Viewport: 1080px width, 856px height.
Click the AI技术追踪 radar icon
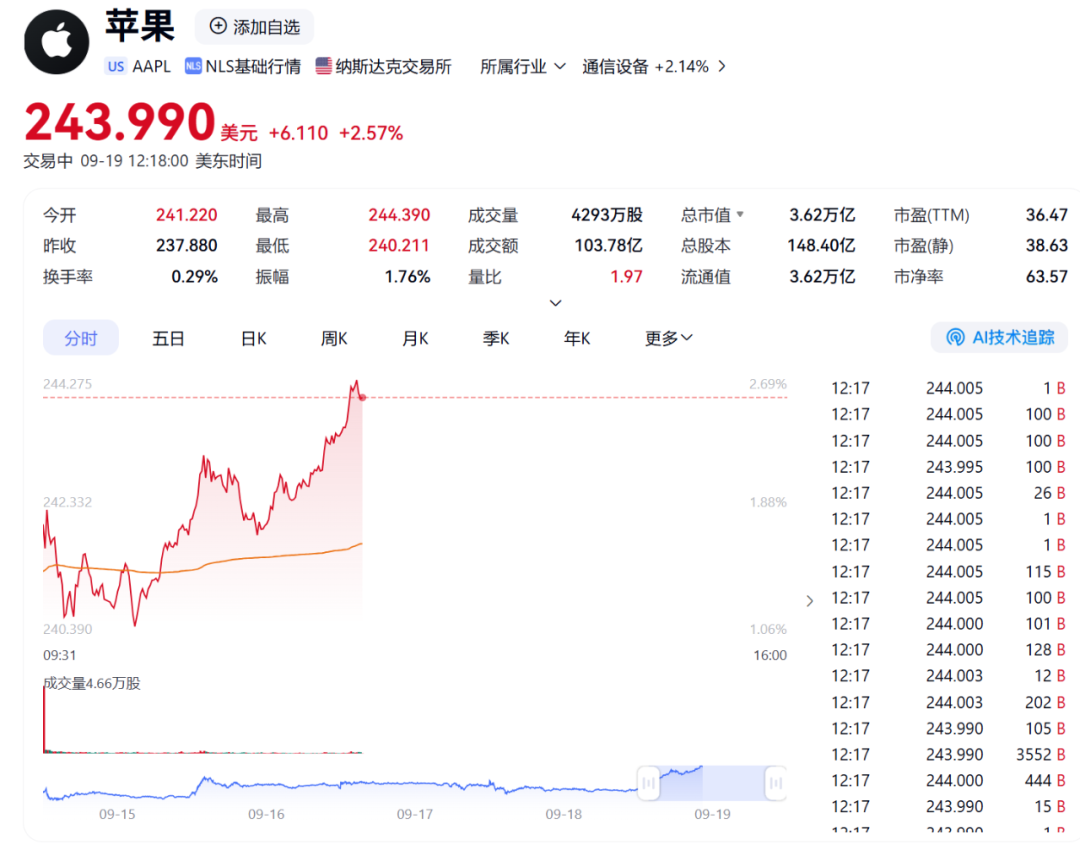pyautogui.click(x=955, y=338)
